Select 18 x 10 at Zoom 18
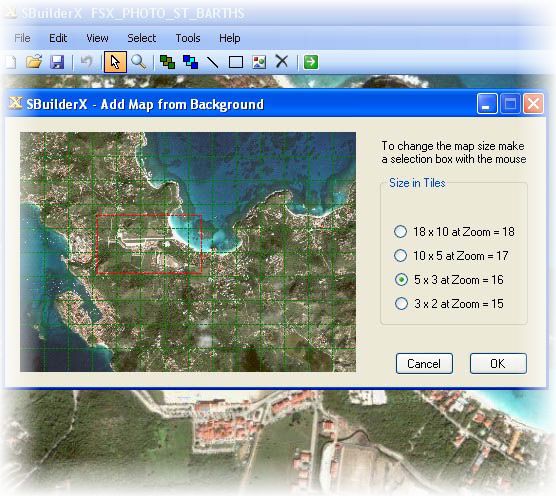The height and width of the screenshot is (496, 556). coord(401,232)
